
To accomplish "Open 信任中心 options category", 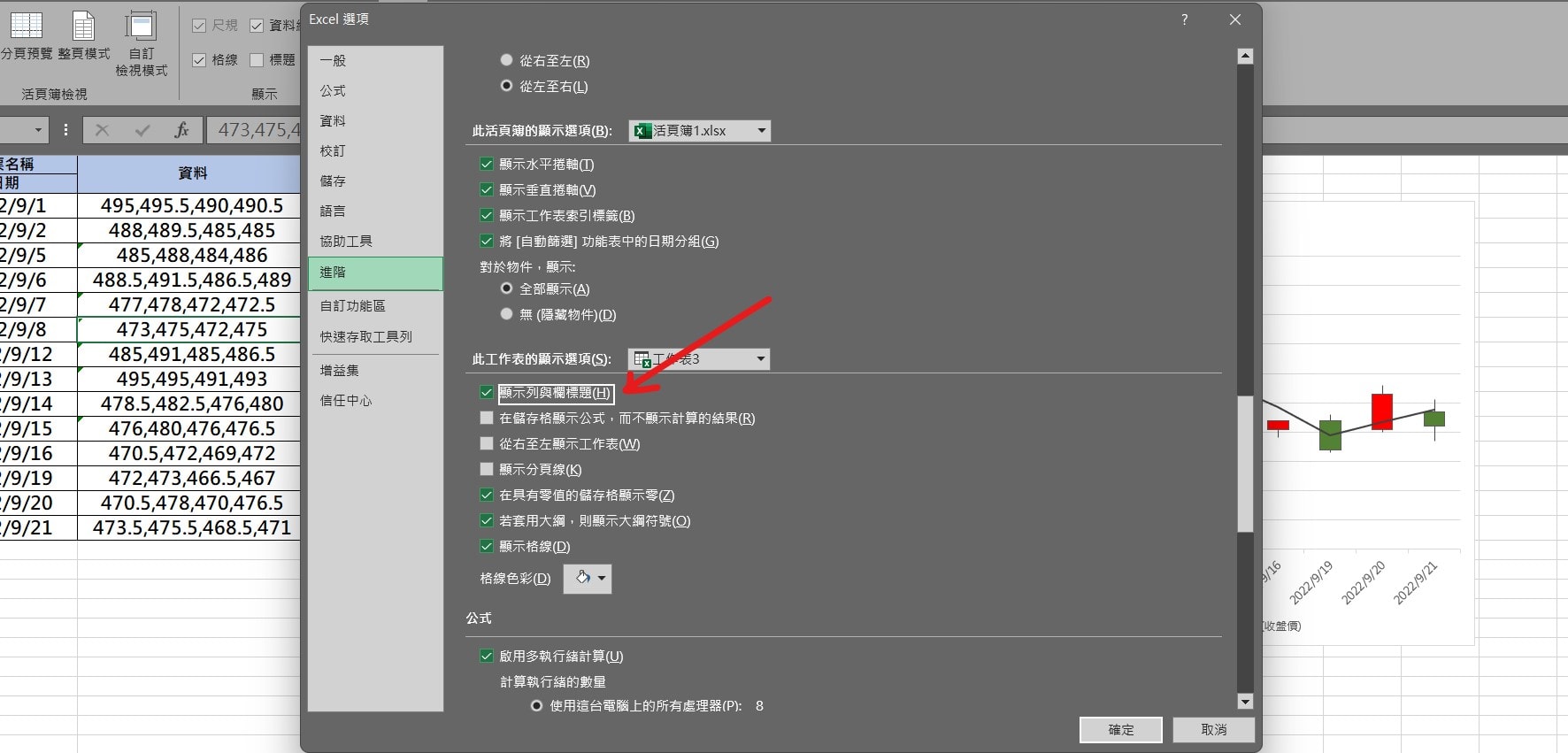I will 375,400.
